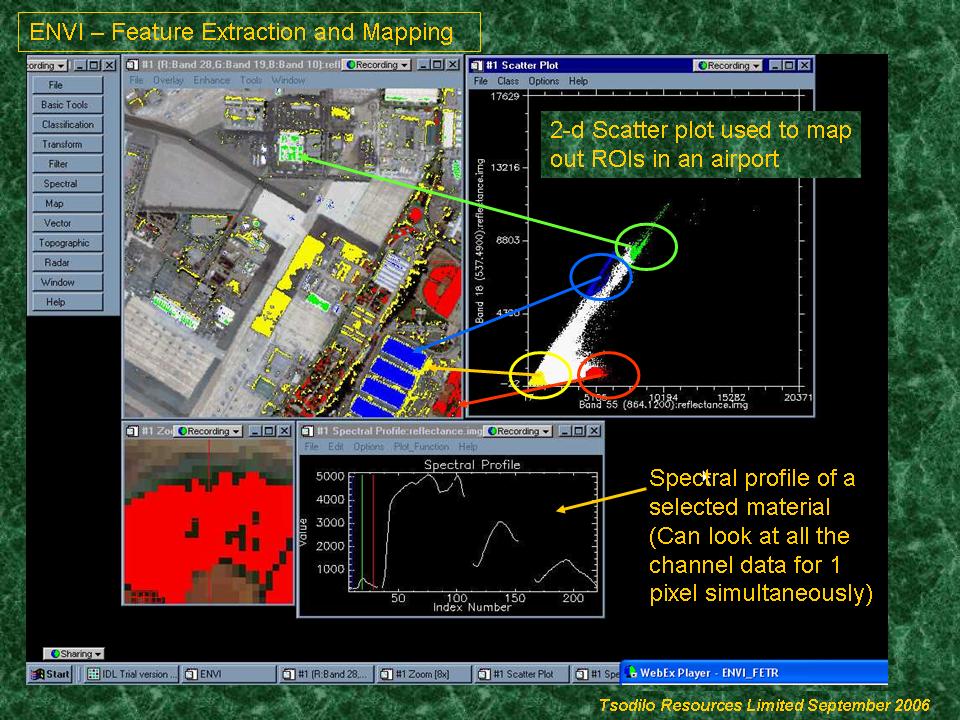Open Options menu in Scatter Plot window
The height and width of the screenshot is (720, 960).
(x=544, y=81)
